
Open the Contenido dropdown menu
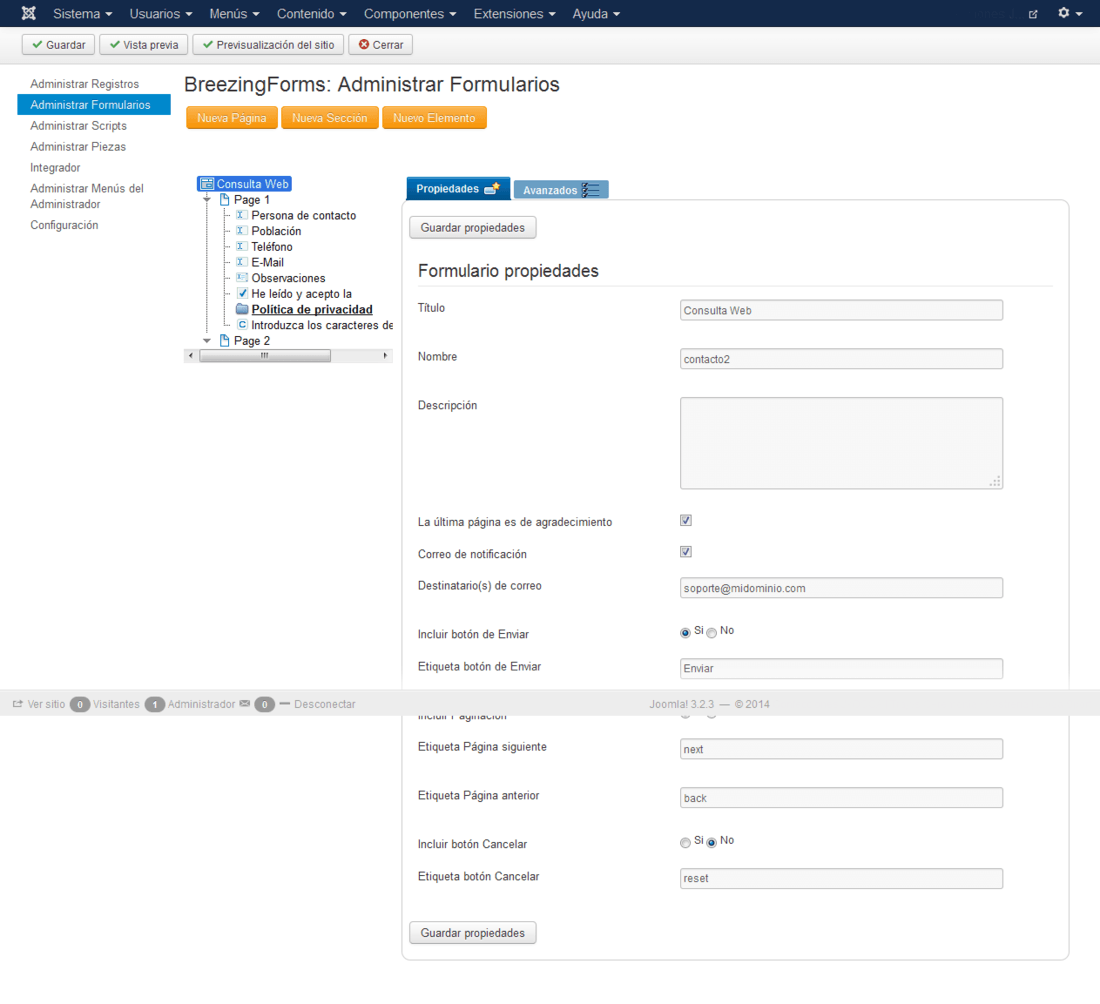[311, 13]
